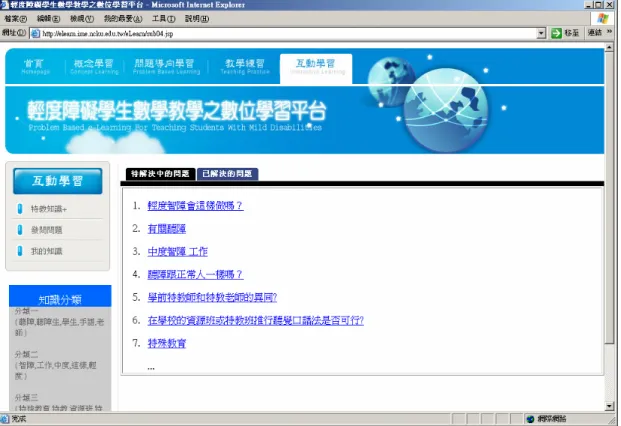Open question 3 中度智障 工作
This screenshot has height=426, width=621.
(177, 251)
